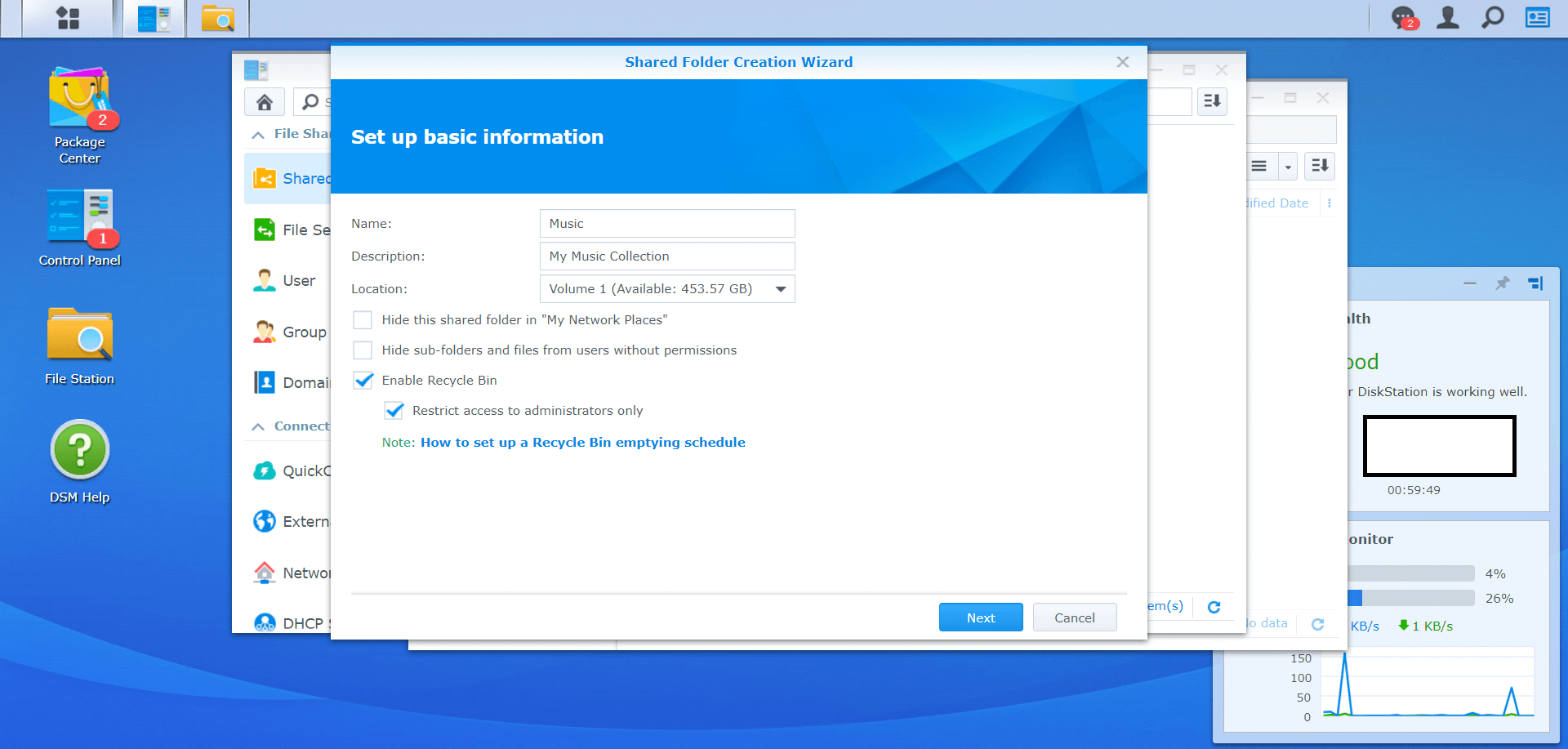Open Package Center desktop icon
This screenshot has height=749, width=1568.
(79, 115)
